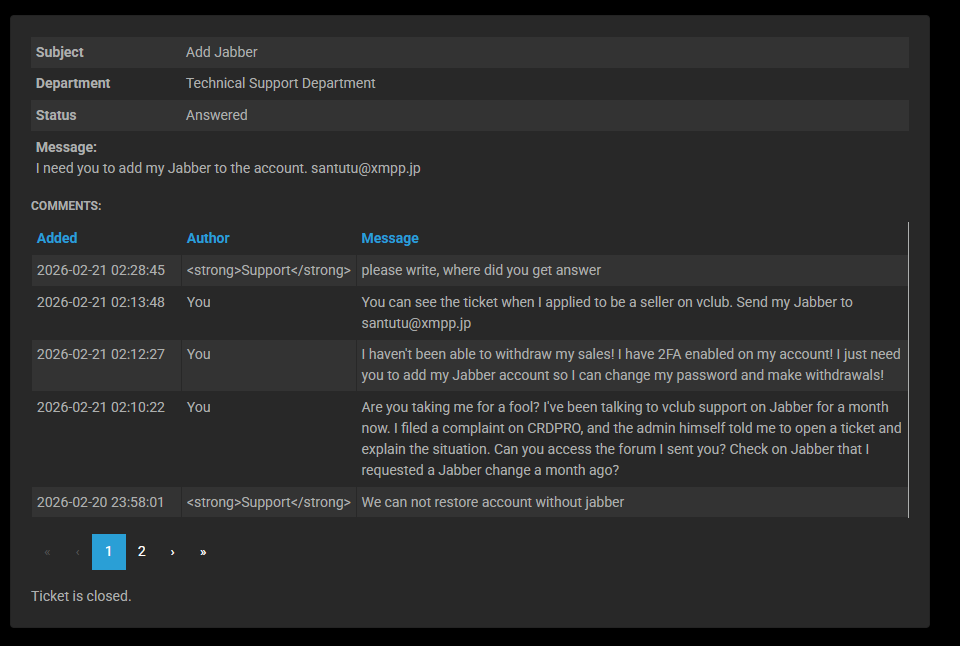Click the 'We can not restore account' comment
The width and height of the screenshot is (960, 646).
492,502
